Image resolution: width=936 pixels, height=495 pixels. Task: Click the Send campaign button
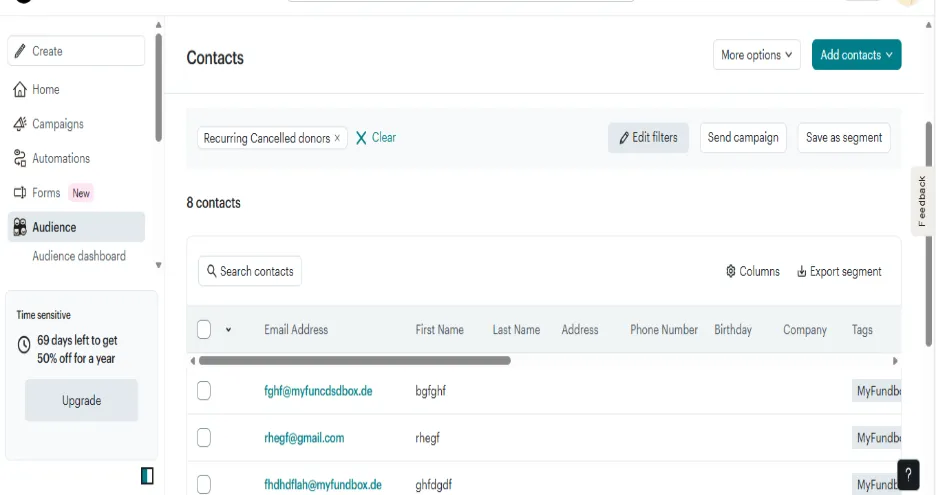tap(743, 138)
